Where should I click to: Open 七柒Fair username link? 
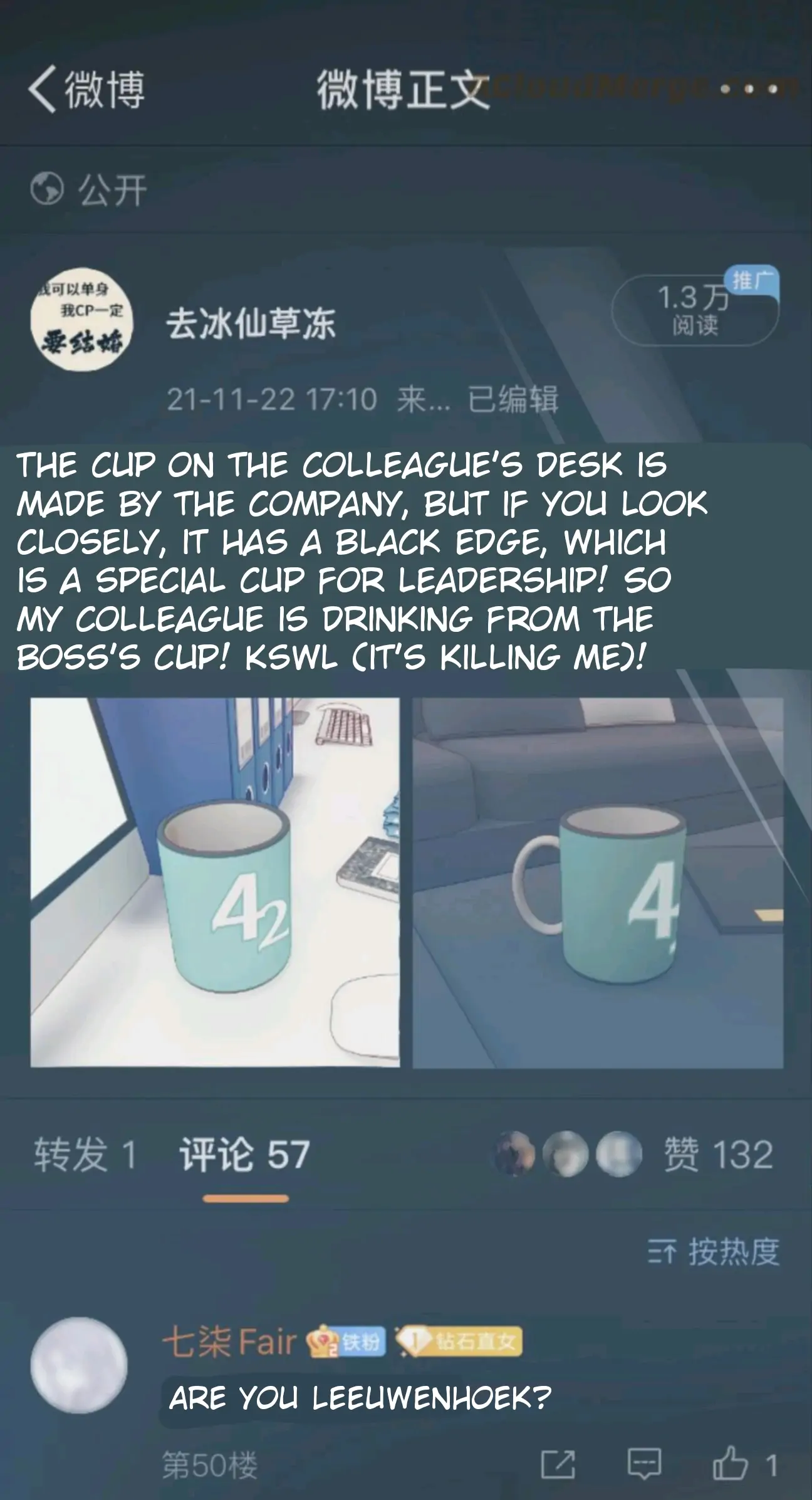click(229, 1342)
